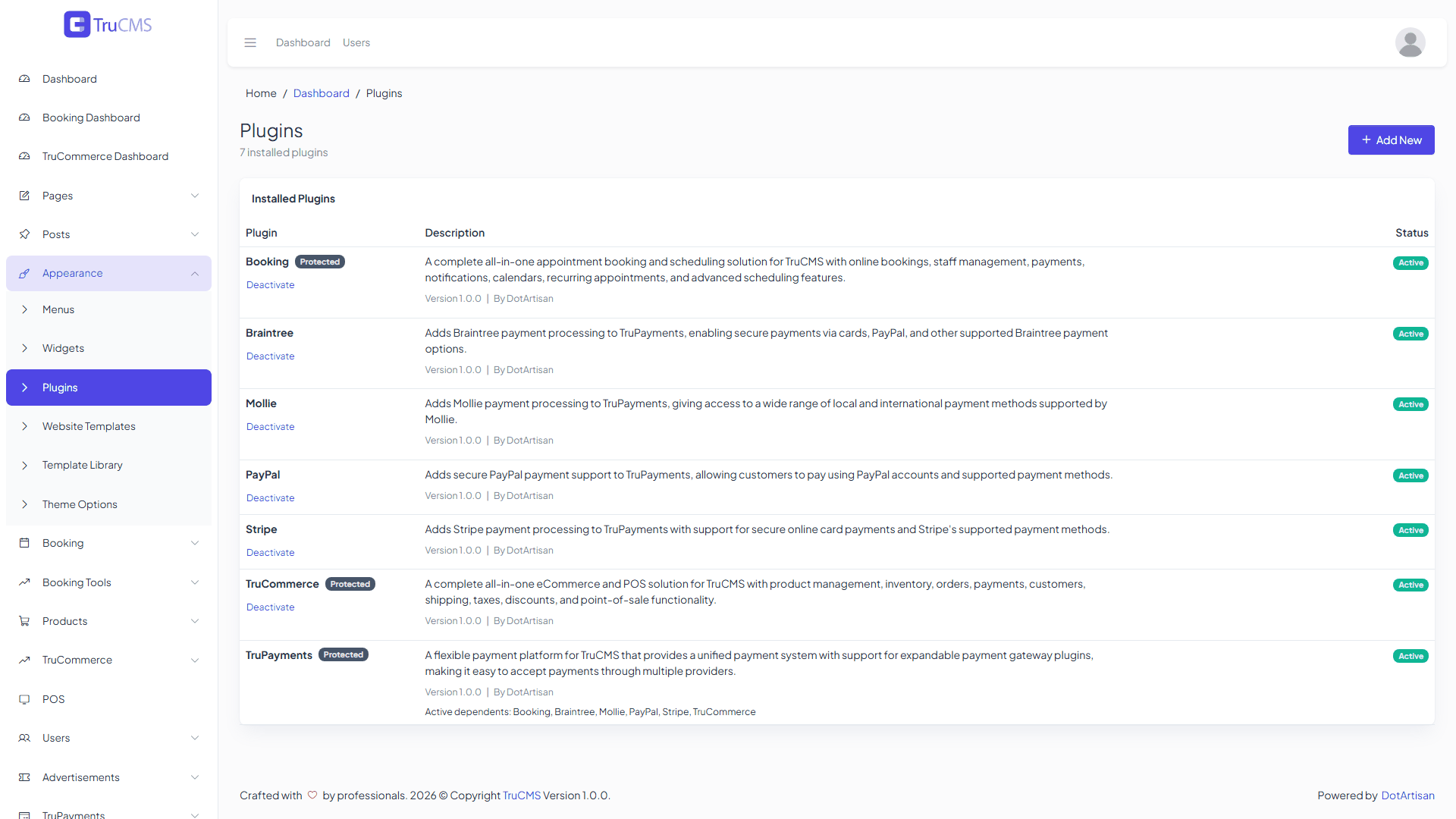Click the Advertisements icon in sidebar
The height and width of the screenshot is (819, 1456).
pyautogui.click(x=24, y=777)
